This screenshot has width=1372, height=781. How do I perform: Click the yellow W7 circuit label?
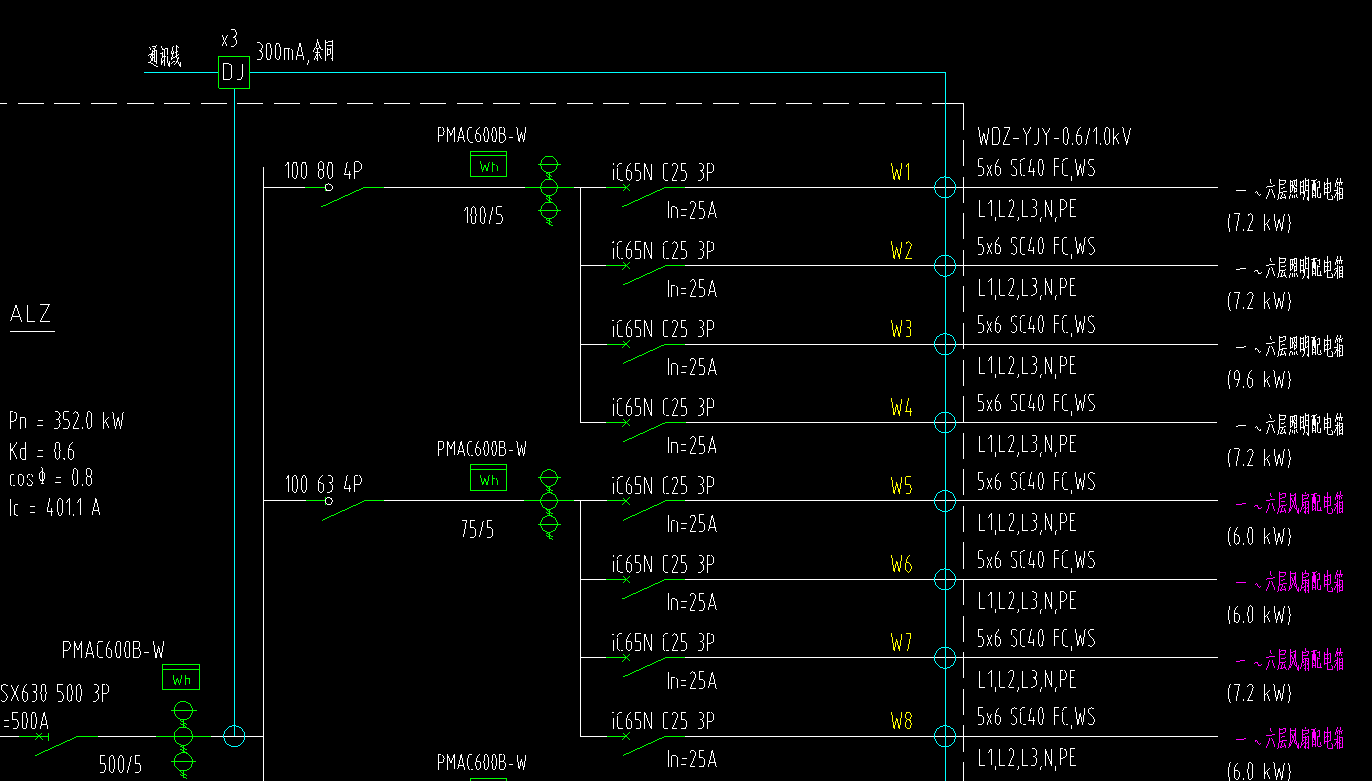click(x=901, y=643)
